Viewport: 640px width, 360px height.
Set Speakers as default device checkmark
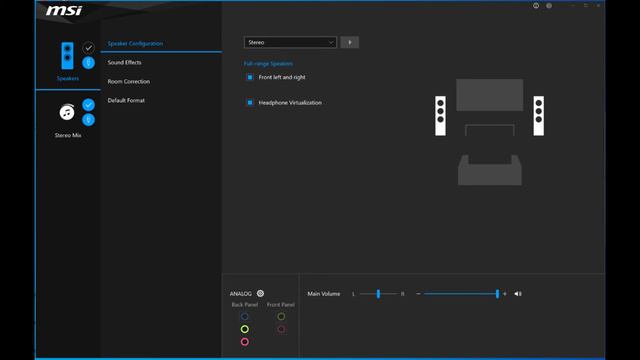pos(88,48)
